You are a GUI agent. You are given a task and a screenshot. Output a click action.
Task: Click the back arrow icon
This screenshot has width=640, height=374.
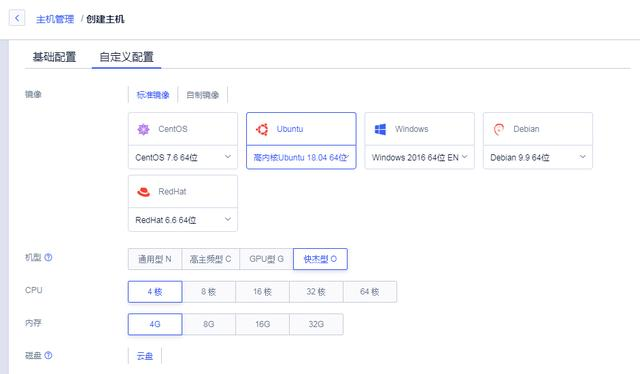click(x=17, y=18)
